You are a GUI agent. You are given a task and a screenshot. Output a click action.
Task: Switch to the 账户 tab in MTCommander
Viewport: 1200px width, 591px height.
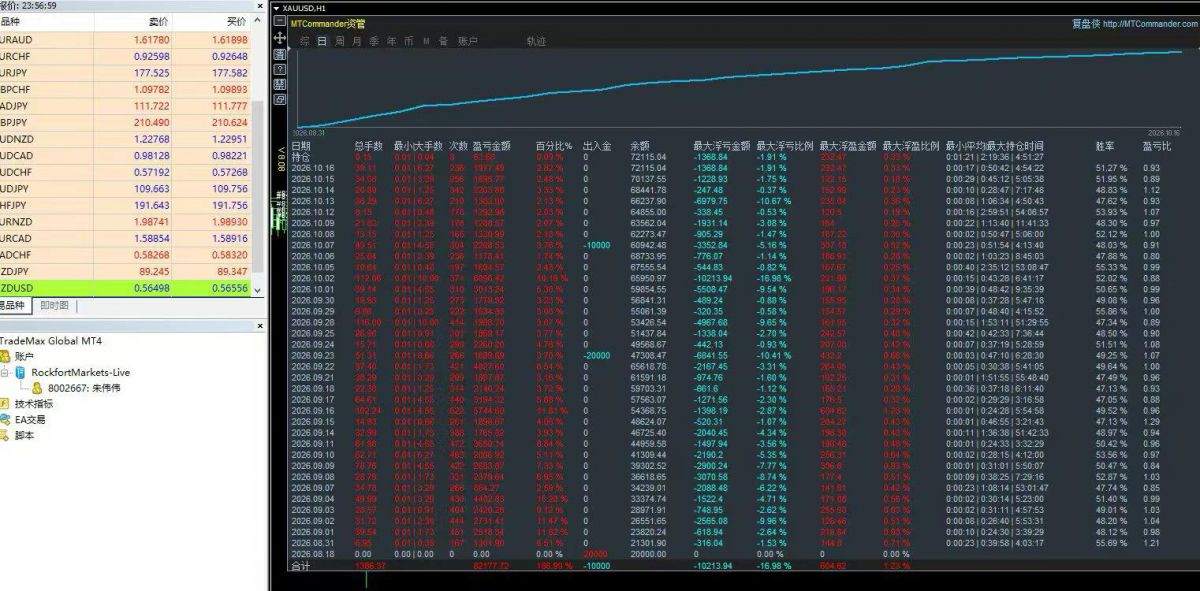(x=467, y=41)
